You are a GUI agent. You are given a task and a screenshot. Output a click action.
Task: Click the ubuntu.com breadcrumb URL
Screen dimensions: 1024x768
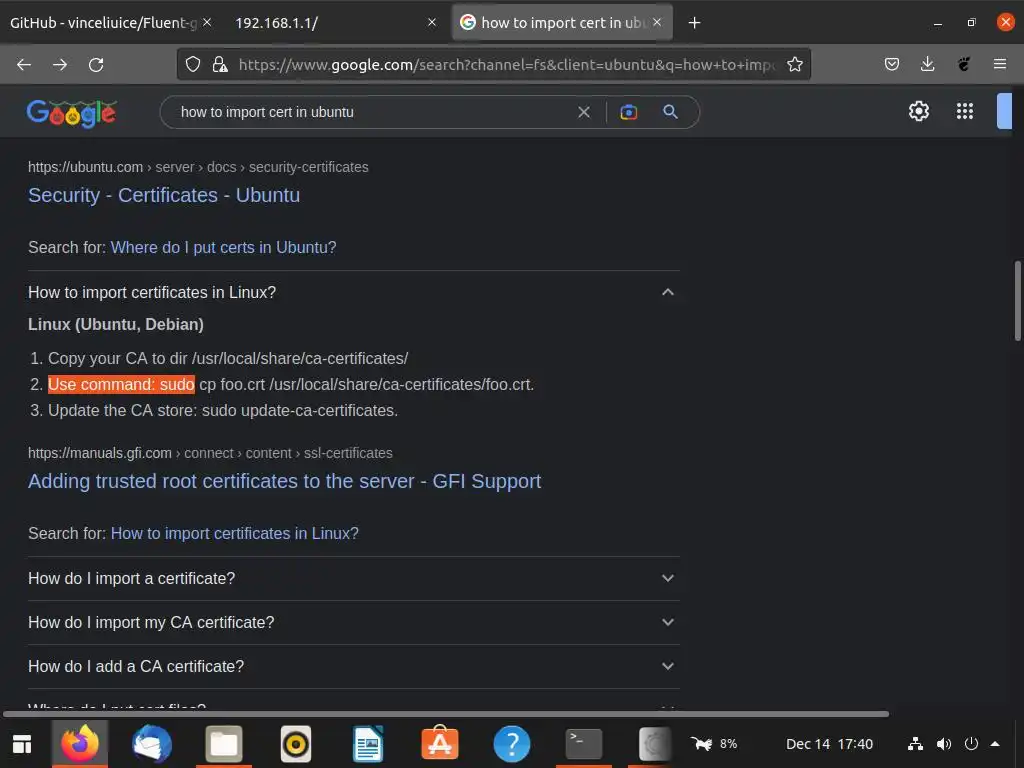tap(198, 167)
